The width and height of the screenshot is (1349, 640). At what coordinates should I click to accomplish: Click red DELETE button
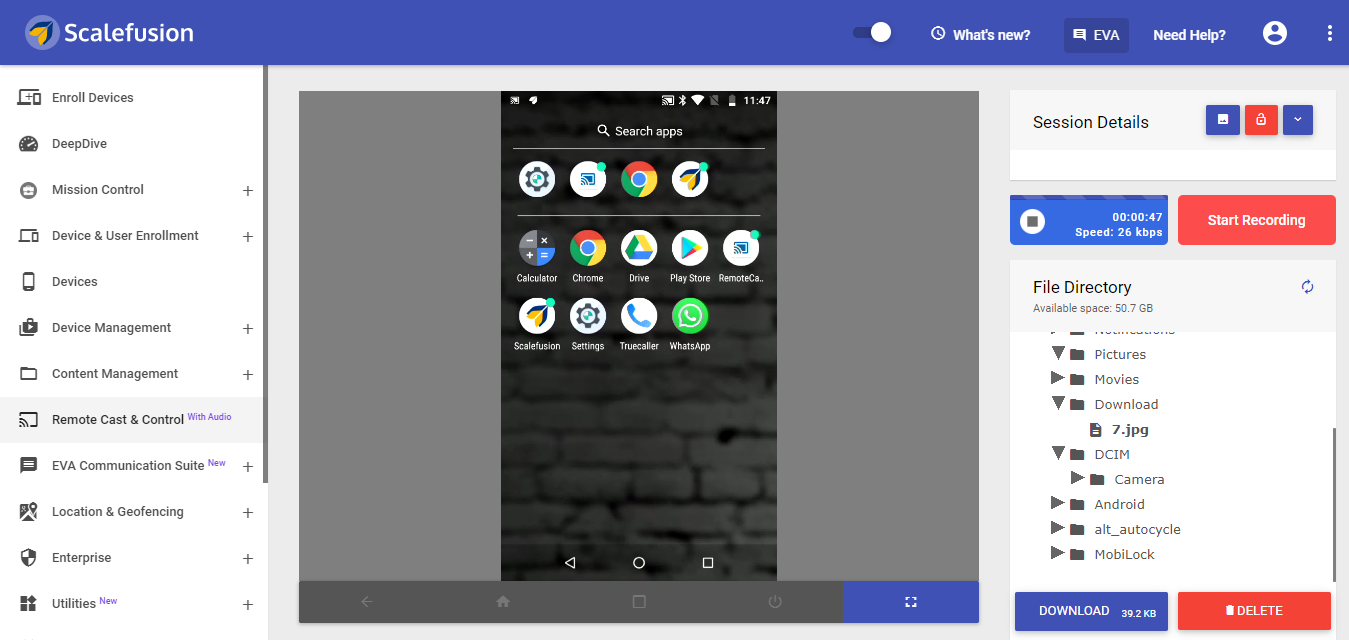(x=1254, y=611)
